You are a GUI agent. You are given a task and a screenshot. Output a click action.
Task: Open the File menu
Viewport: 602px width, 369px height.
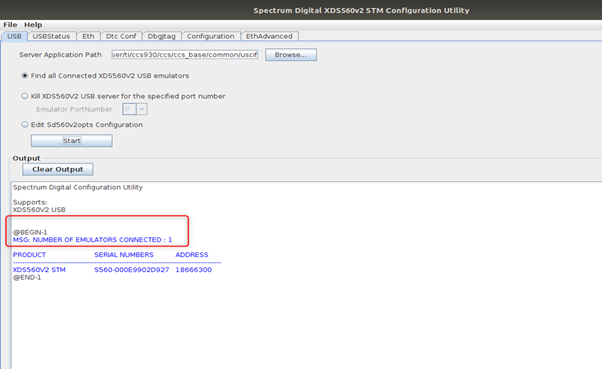click(x=10, y=25)
